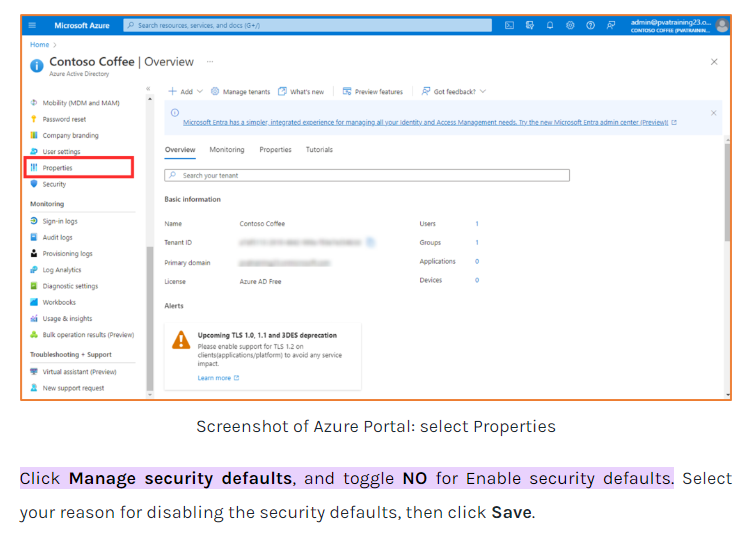This screenshot has width=751, height=545.
Task: Copy the Tenant ID with the copy icon
Action: coord(371,242)
